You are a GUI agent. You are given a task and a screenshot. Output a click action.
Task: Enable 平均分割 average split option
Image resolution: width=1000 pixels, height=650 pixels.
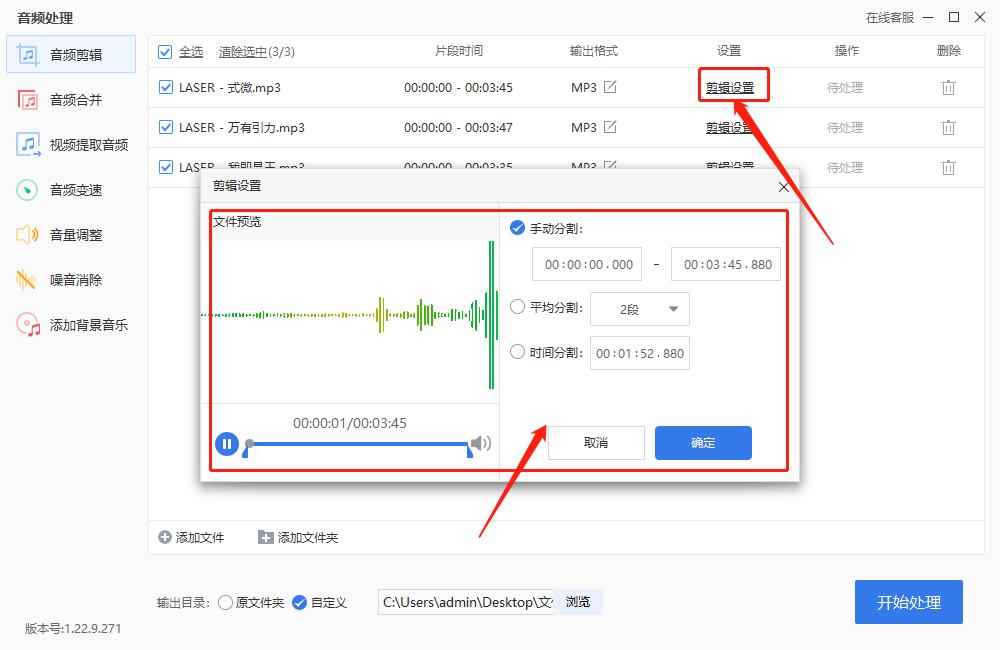(517, 308)
